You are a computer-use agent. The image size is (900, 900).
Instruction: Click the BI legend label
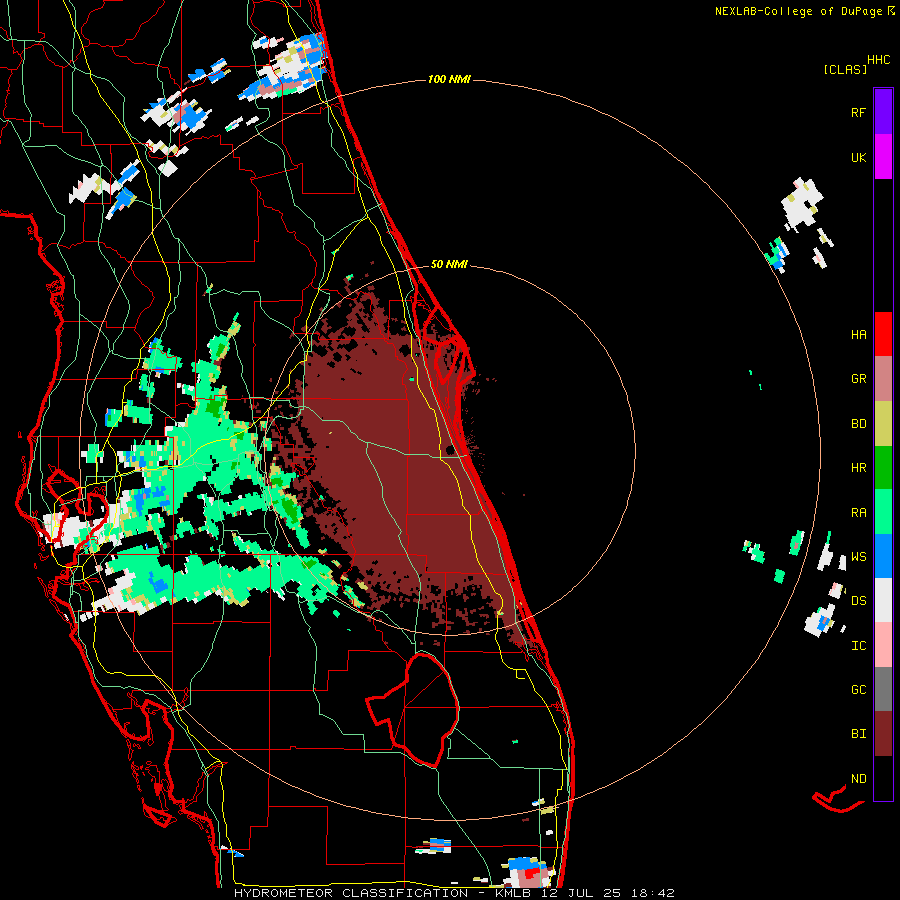[858, 734]
